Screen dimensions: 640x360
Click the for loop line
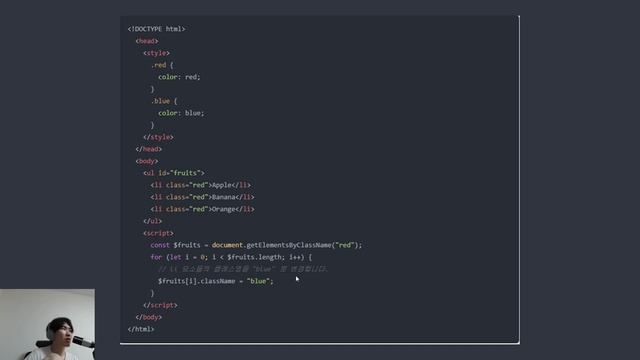click(x=231, y=257)
